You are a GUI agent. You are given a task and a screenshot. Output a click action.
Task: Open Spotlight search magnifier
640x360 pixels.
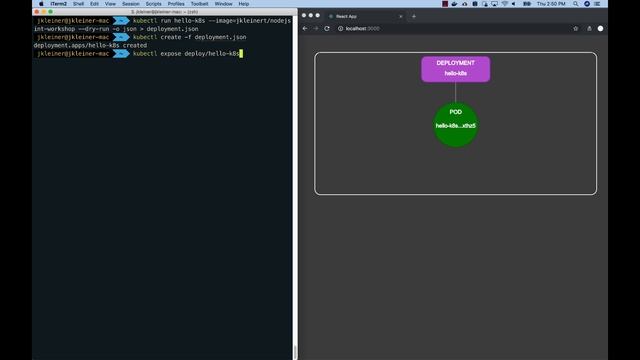(576, 4)
